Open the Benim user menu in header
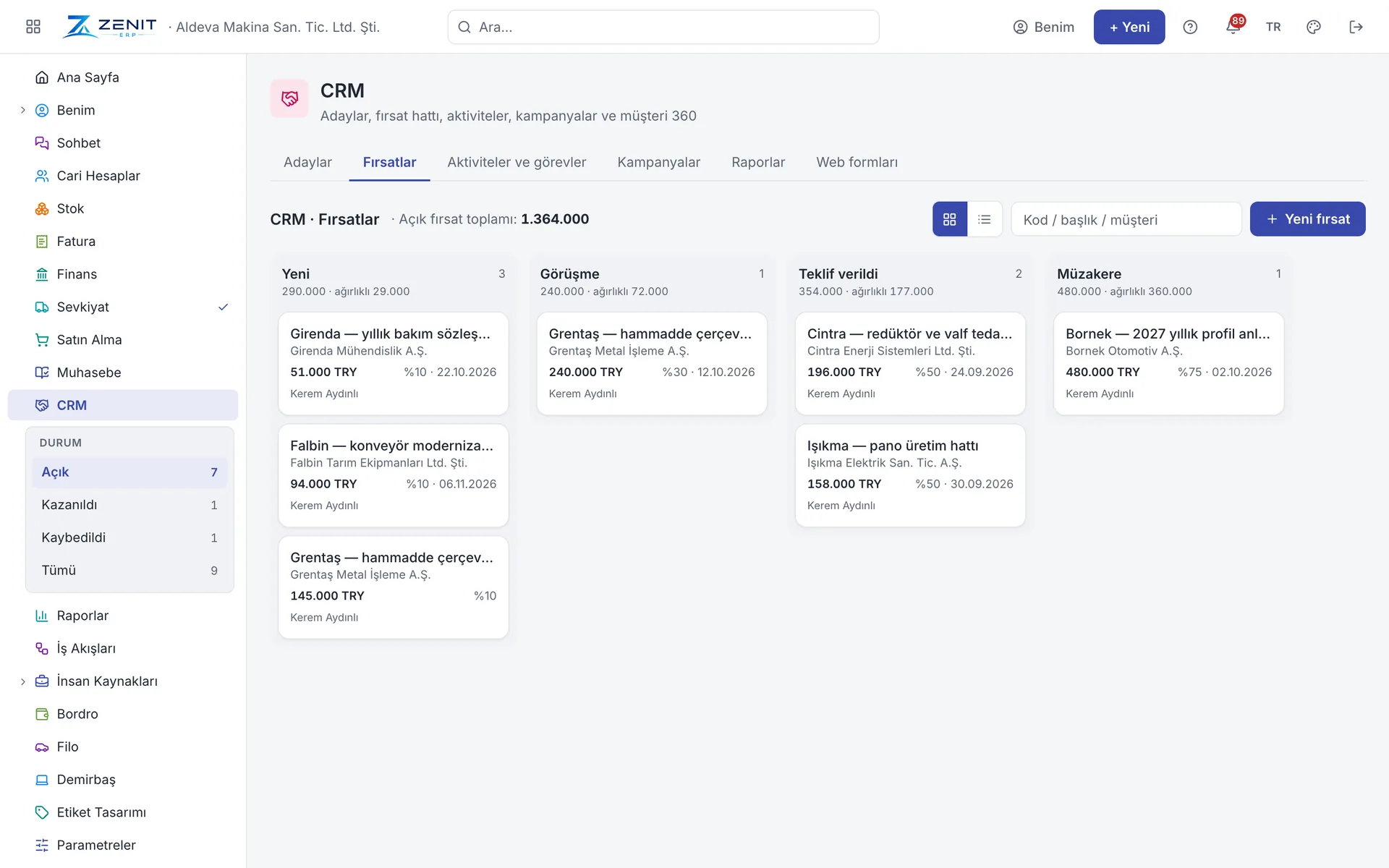The height and width of the screenshot is (868, 1389). tap(1044, 27)
